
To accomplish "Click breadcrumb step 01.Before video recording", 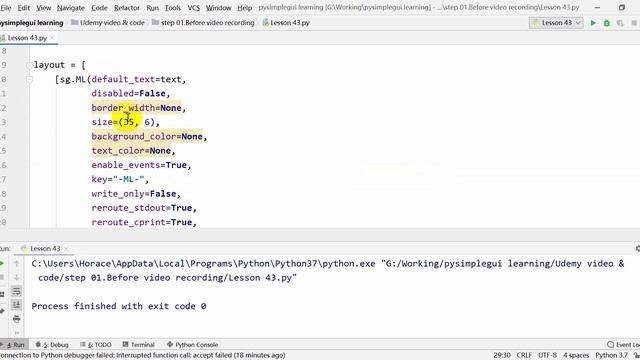I will click(208, 23).
